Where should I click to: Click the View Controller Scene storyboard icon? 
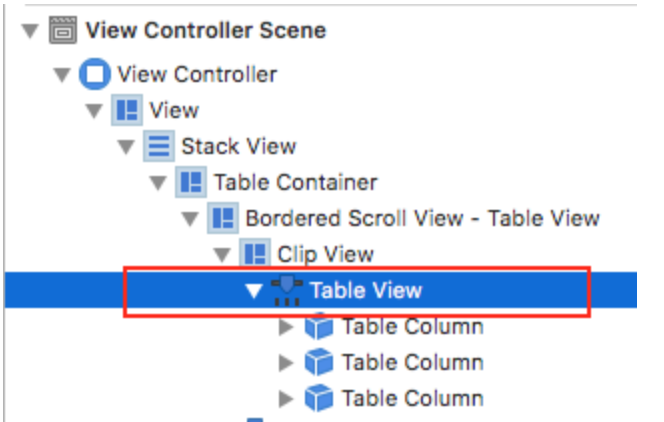coord(61,30)
